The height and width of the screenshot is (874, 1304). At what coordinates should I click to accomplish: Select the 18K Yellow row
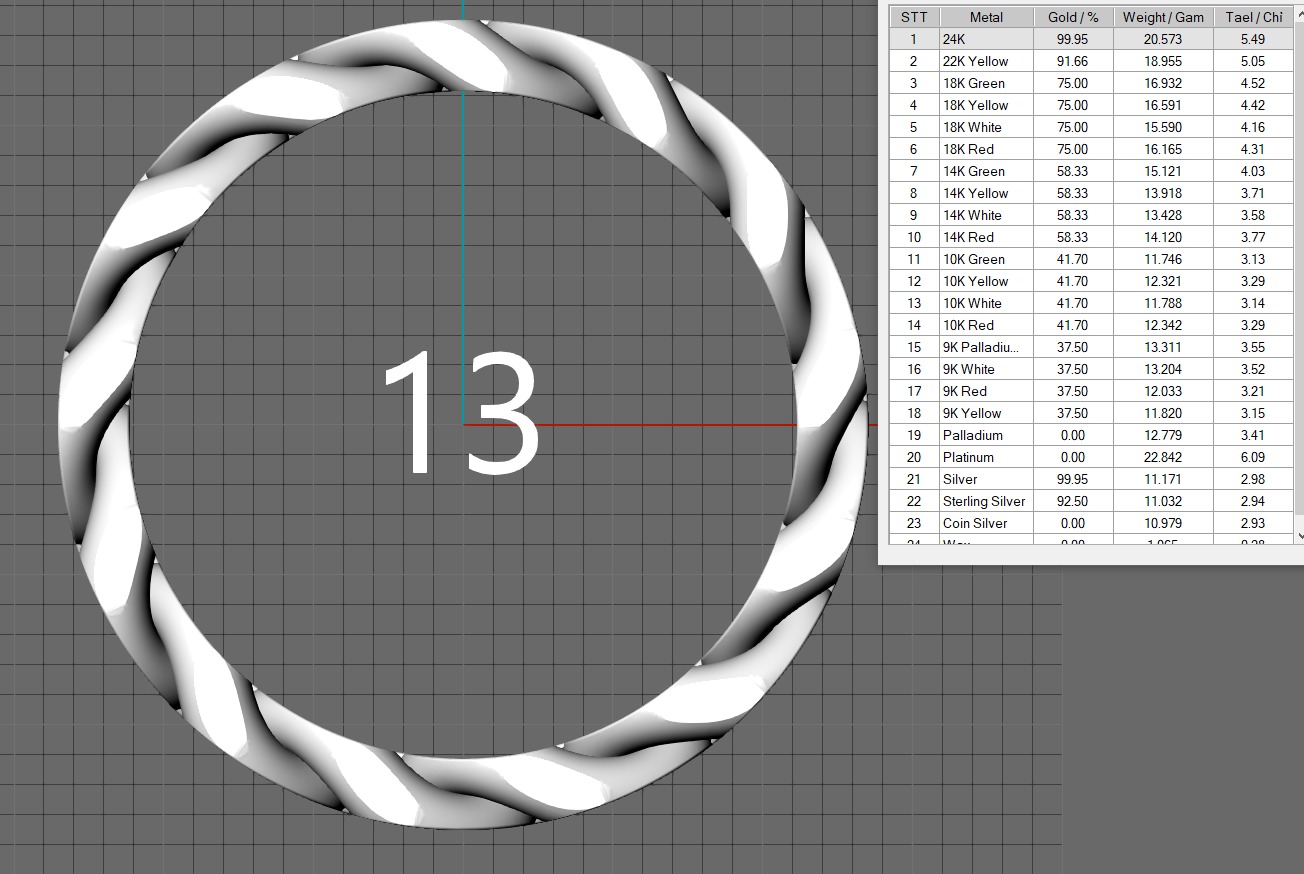click(1092, 105)
